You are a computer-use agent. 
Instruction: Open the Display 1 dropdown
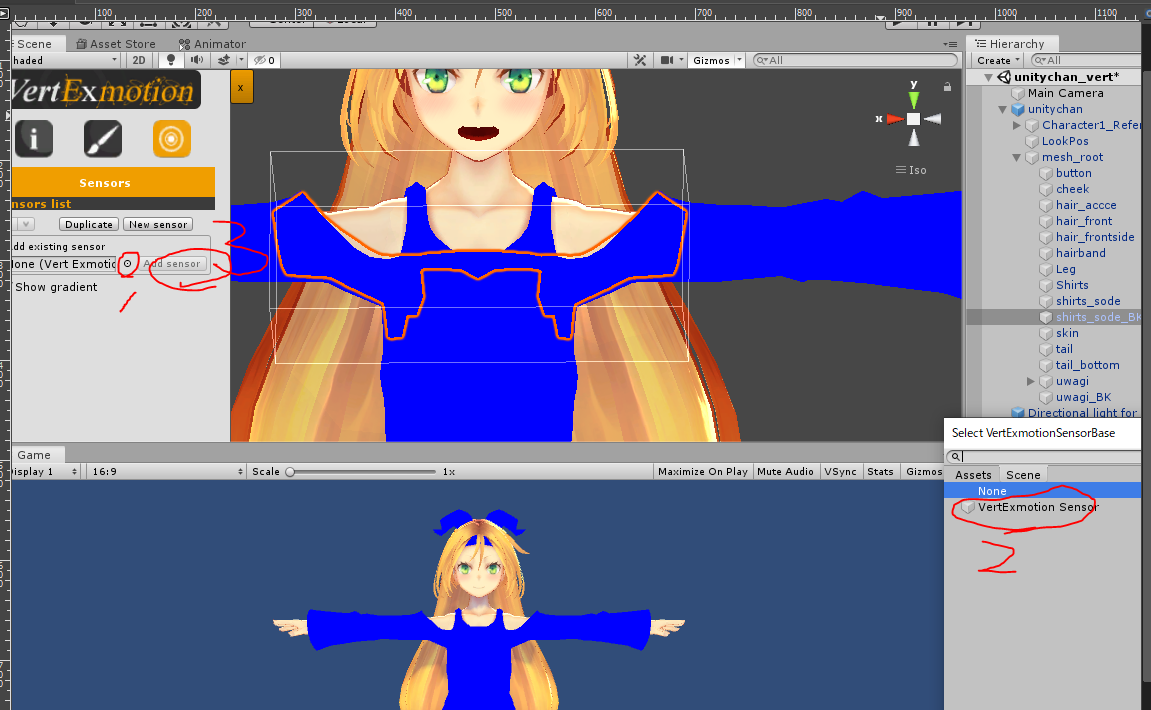[44, 471]
